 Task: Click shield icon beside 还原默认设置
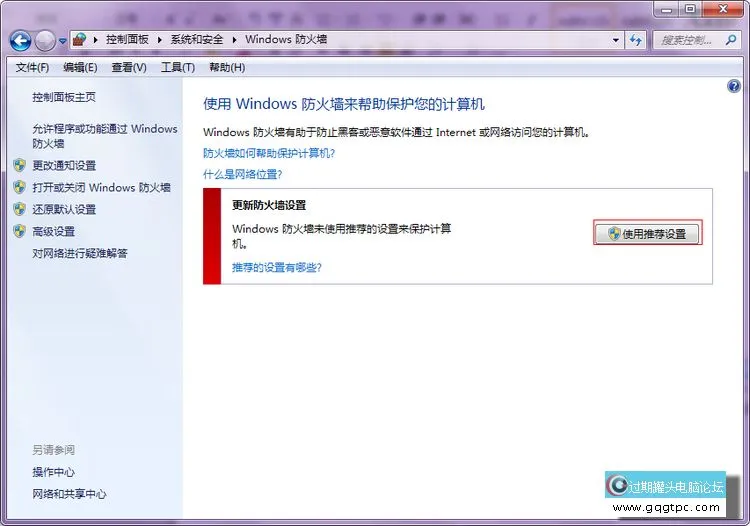[x=20, y=209]
